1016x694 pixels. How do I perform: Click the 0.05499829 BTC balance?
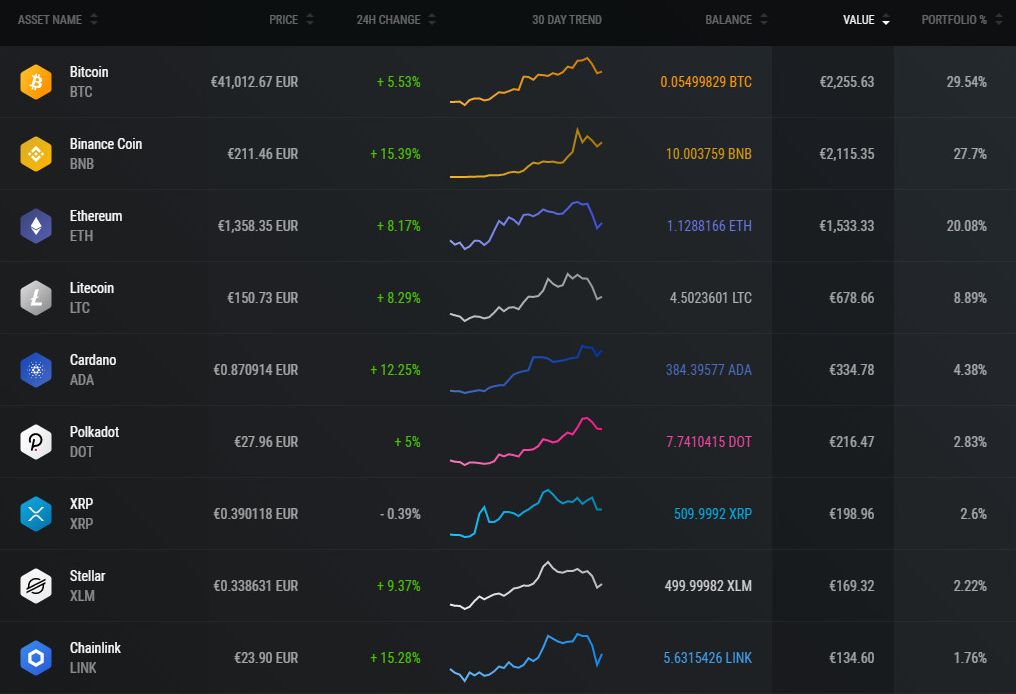tap(706, 82)
